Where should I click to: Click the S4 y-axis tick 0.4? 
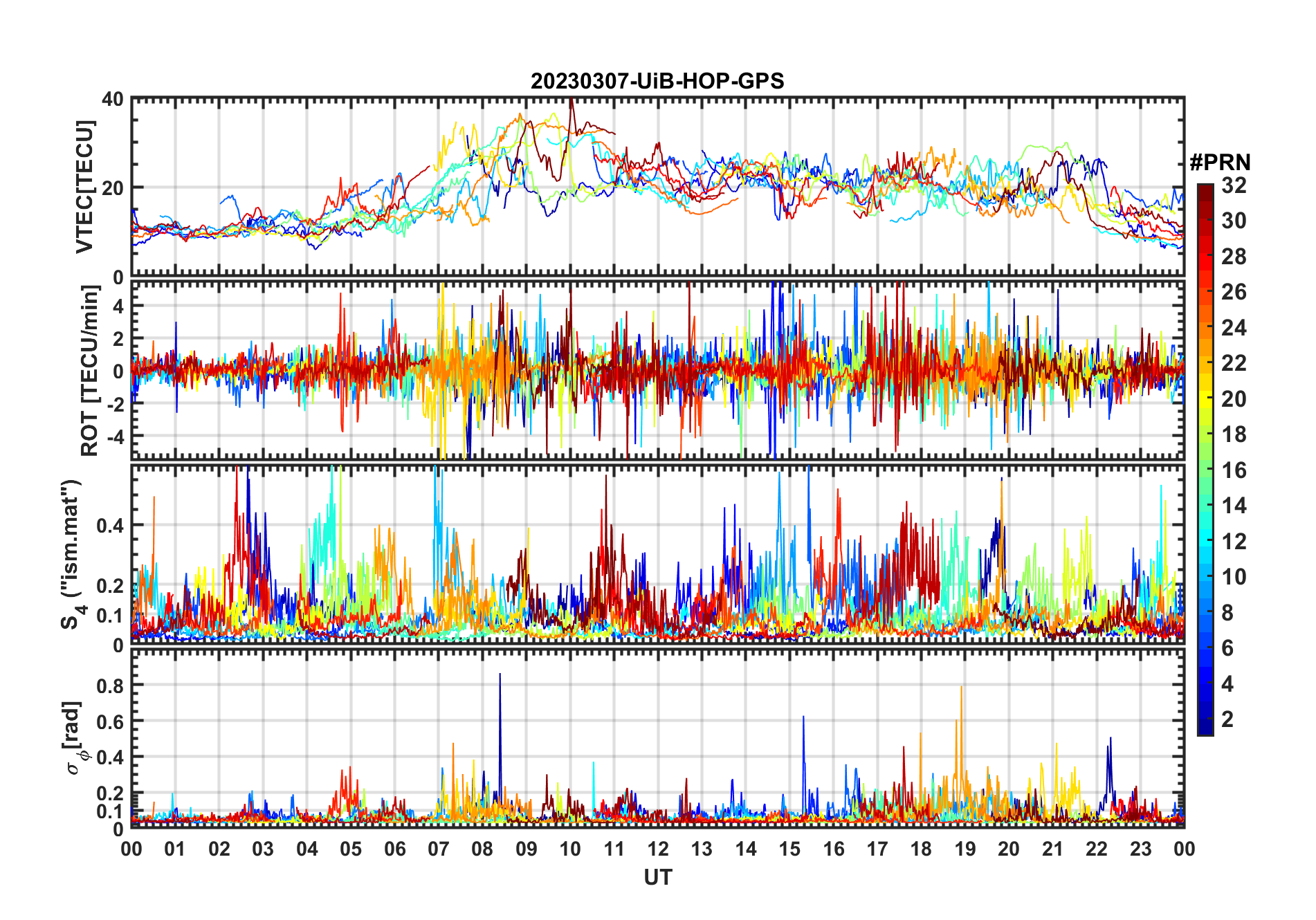[x=110, y=525]
